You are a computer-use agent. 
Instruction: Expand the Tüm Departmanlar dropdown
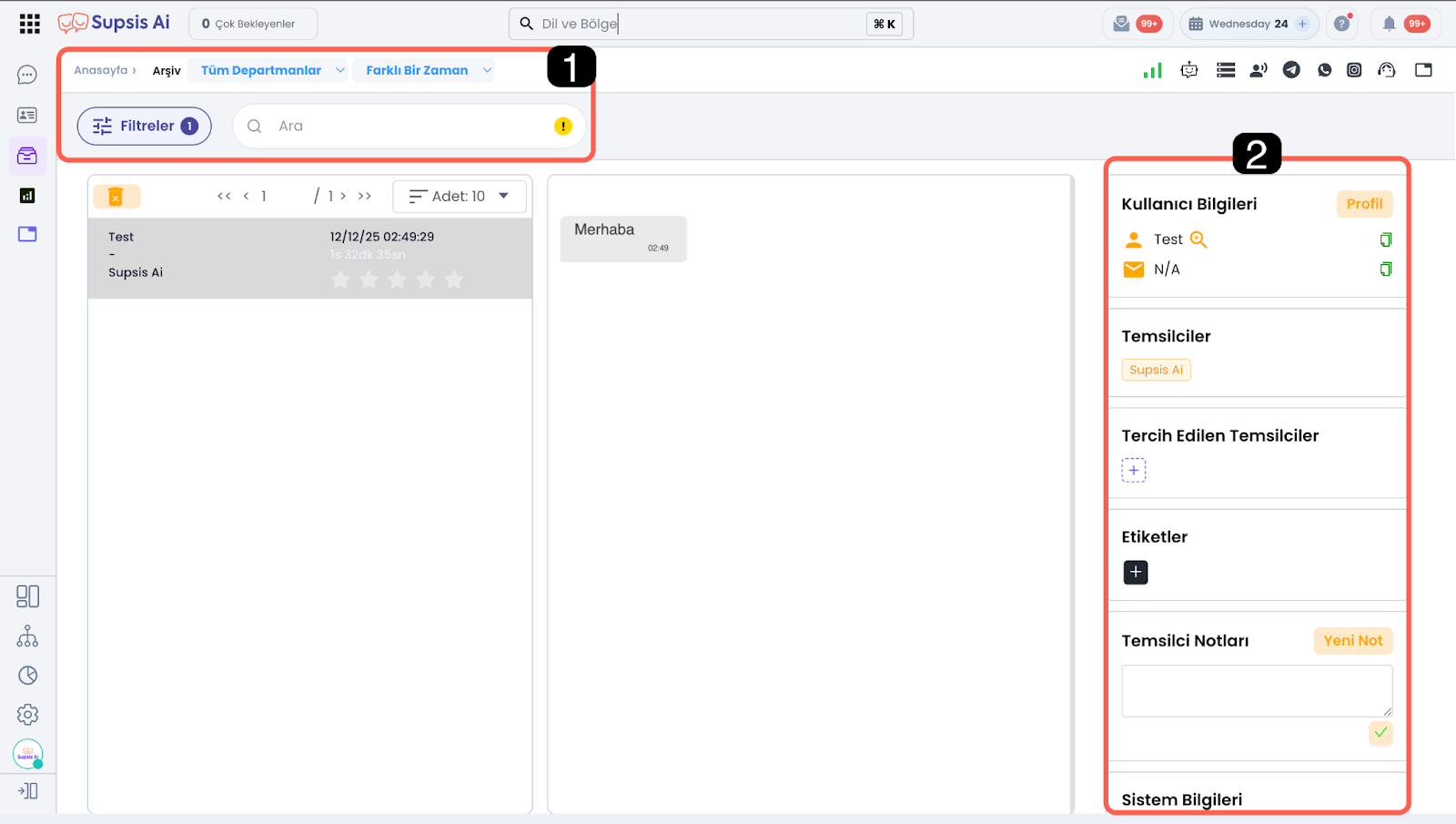[x=268, y=70]
